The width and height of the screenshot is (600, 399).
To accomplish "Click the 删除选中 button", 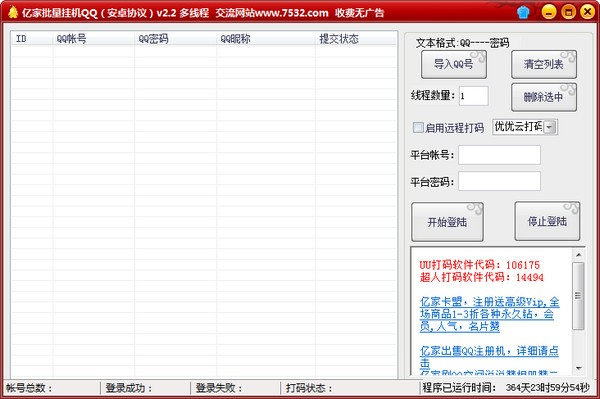I will [544, 97].
